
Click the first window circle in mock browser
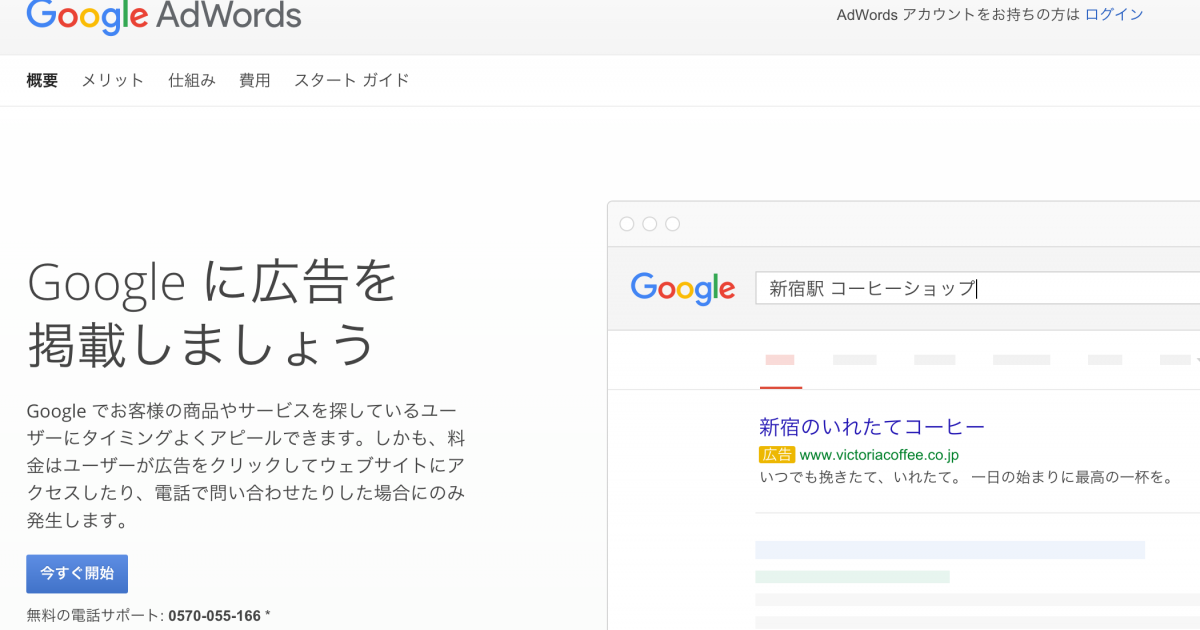(627, 224)
